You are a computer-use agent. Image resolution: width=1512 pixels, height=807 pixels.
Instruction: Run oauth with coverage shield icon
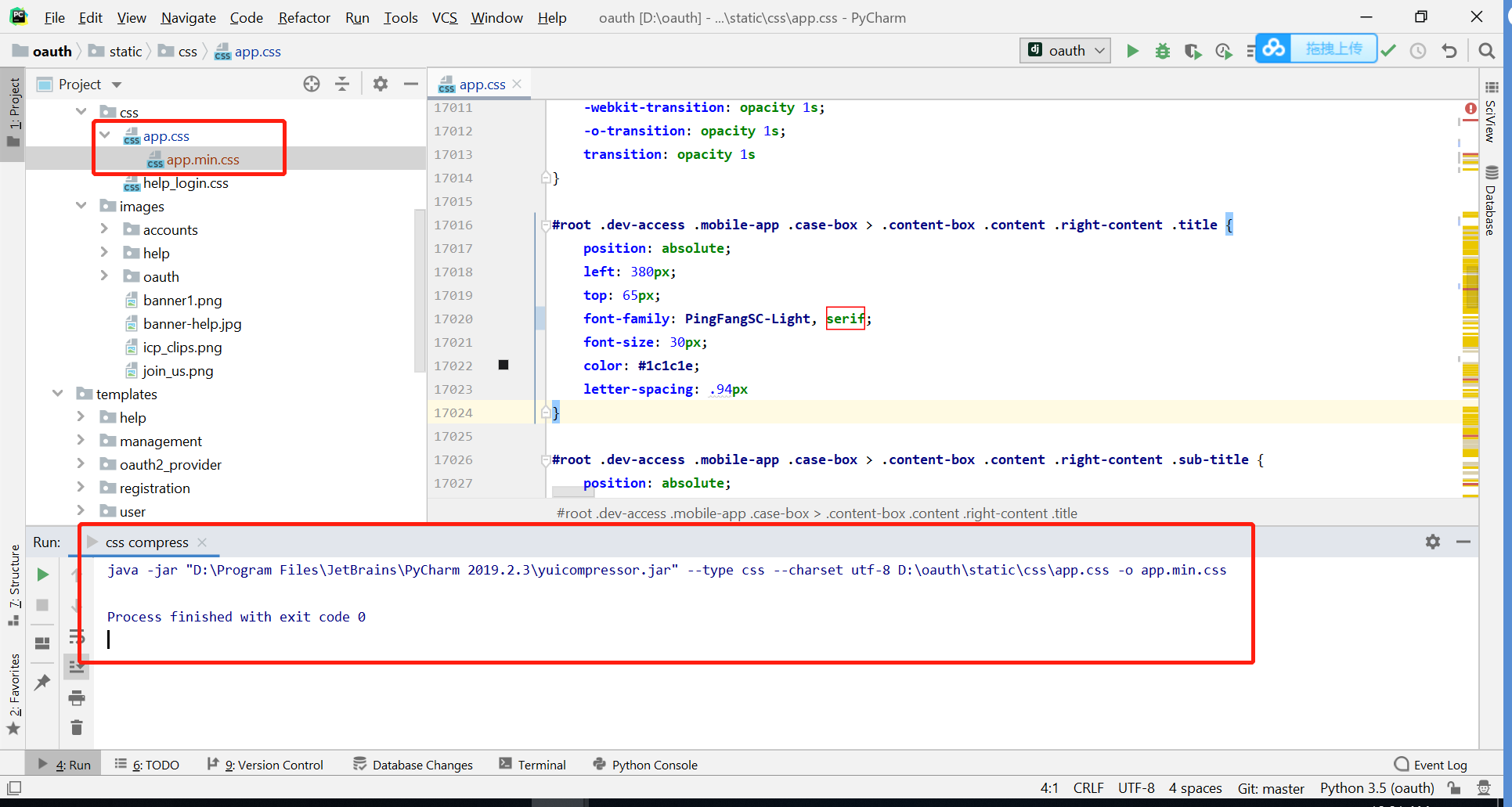click(x=1193, y=51)
